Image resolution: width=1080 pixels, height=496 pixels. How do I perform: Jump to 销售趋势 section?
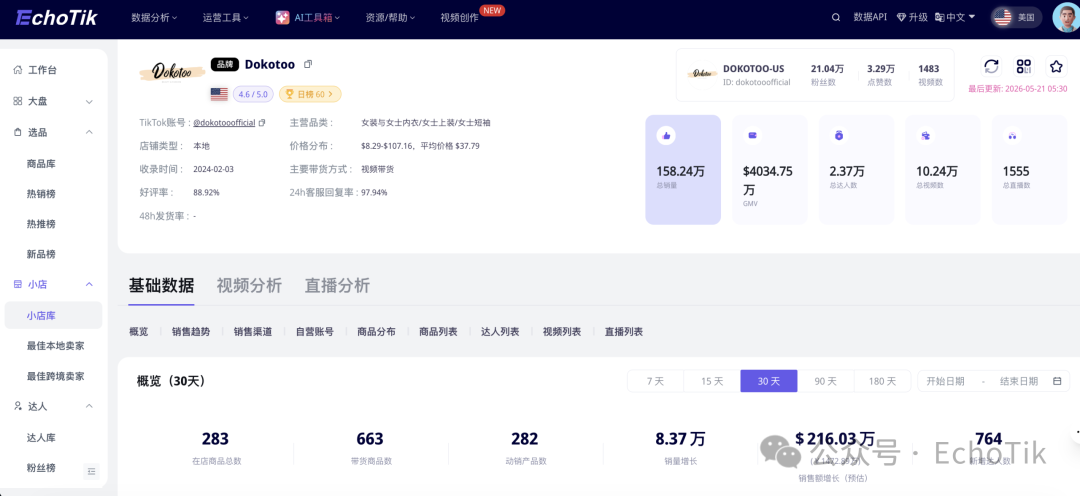[x=191, y=331]
